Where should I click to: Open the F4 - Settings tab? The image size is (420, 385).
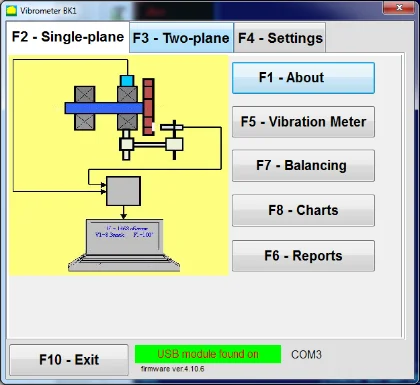click(280, 38)
